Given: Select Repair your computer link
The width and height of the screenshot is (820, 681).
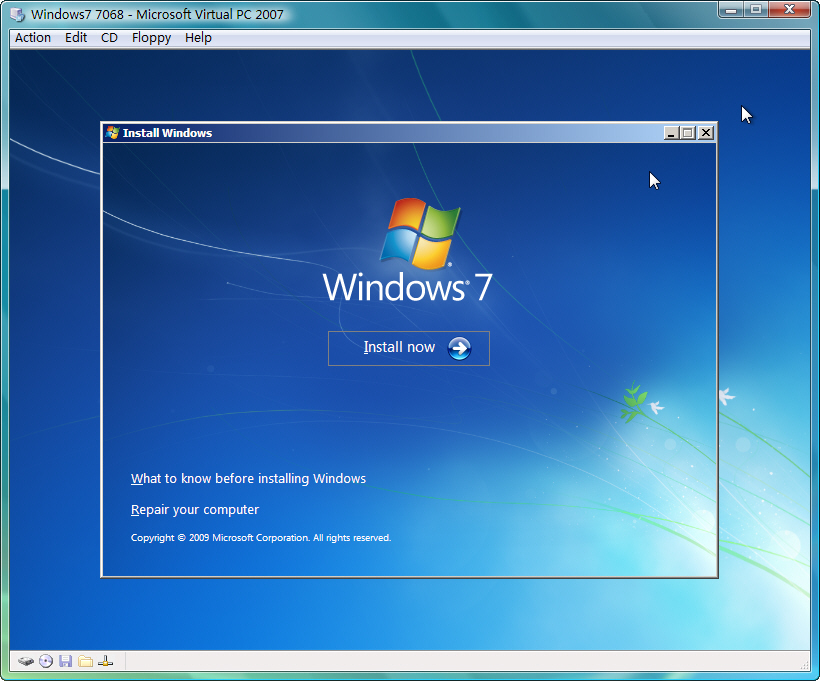Looking at the screenshot, I should pos(195,509).
